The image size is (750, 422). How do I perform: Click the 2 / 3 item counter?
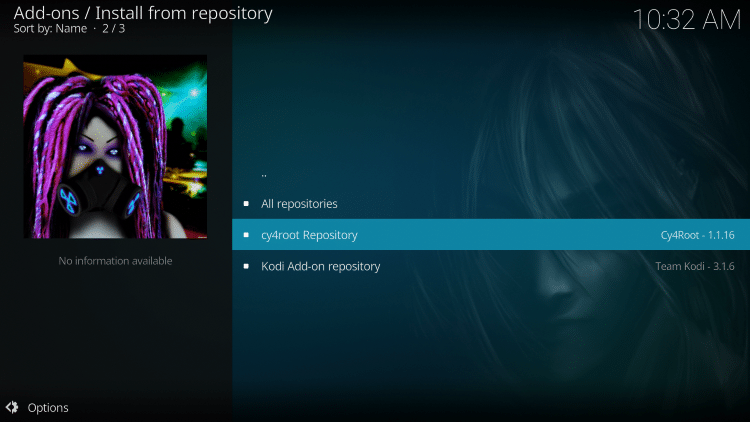113,29
